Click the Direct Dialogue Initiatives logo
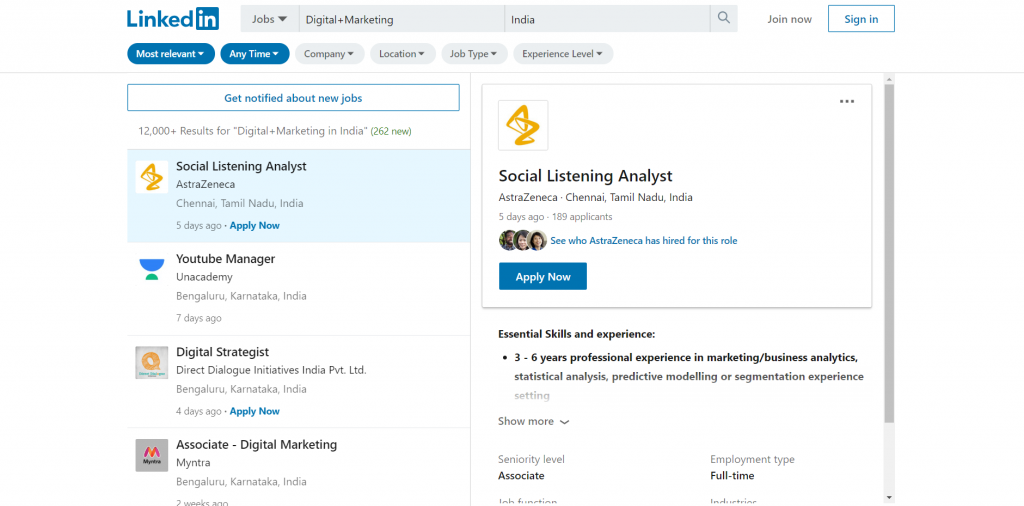This screenshot has width=1024, height=506. point(152,362)
